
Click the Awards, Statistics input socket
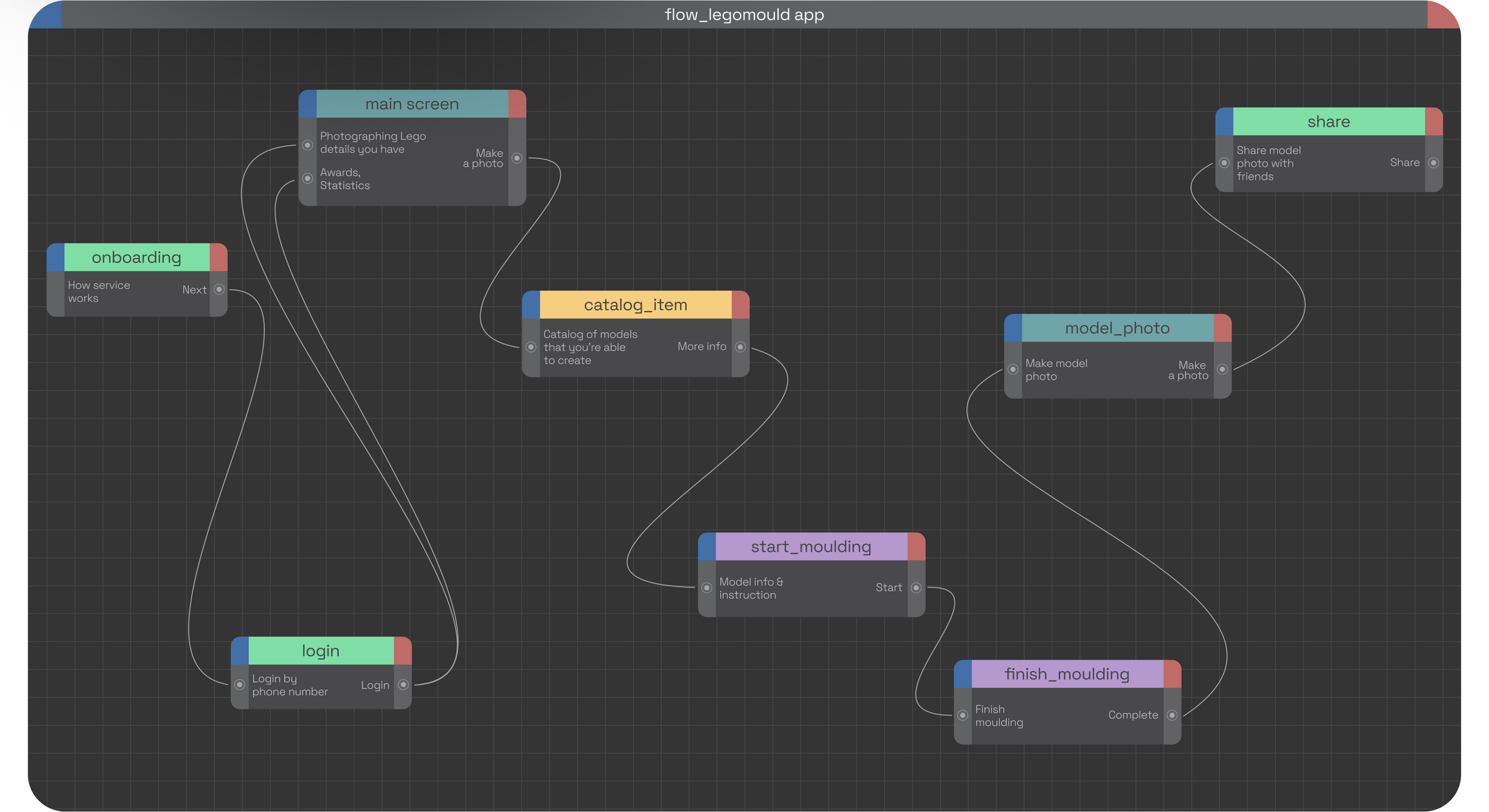point(308,178)
